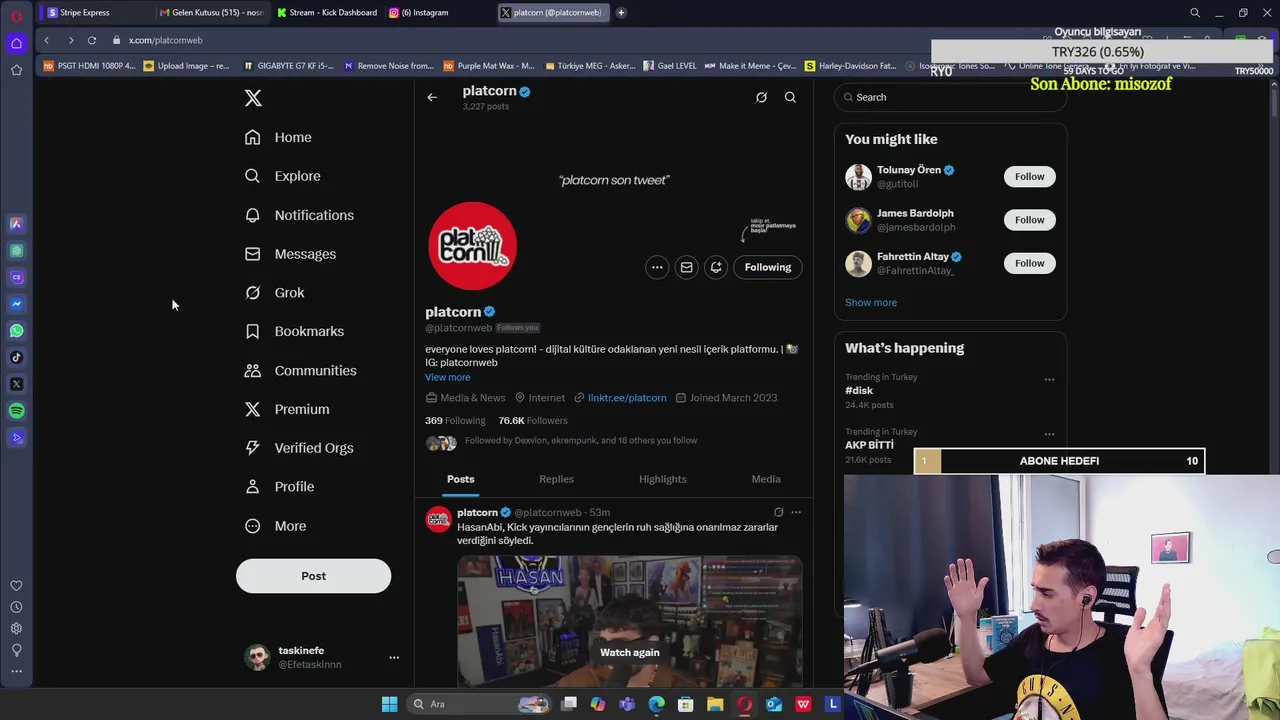Open more options on HasanAbi post
This screenshot has height=720, width=1280.
796,513
